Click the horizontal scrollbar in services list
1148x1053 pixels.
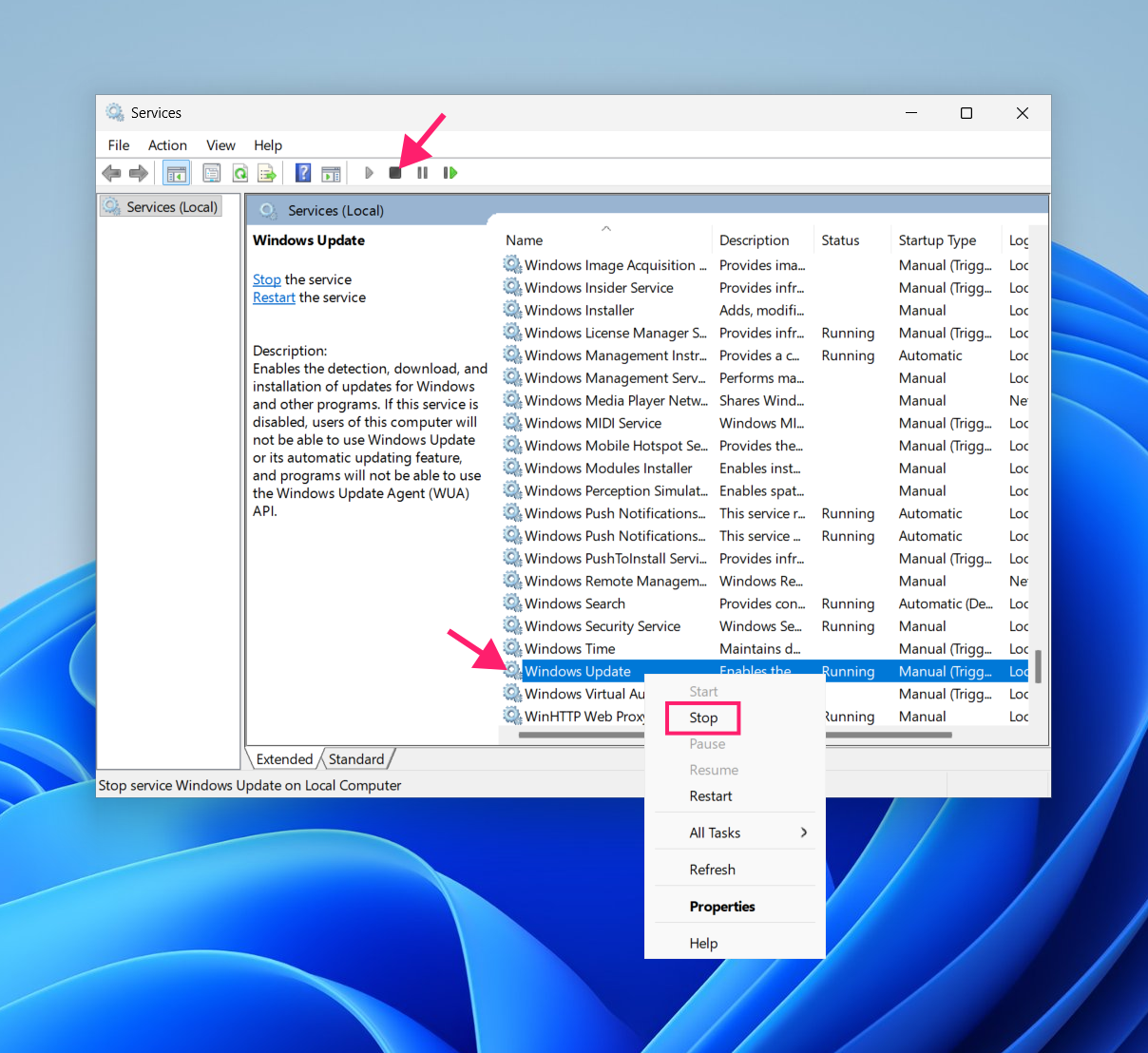click(x=735, y=735)
